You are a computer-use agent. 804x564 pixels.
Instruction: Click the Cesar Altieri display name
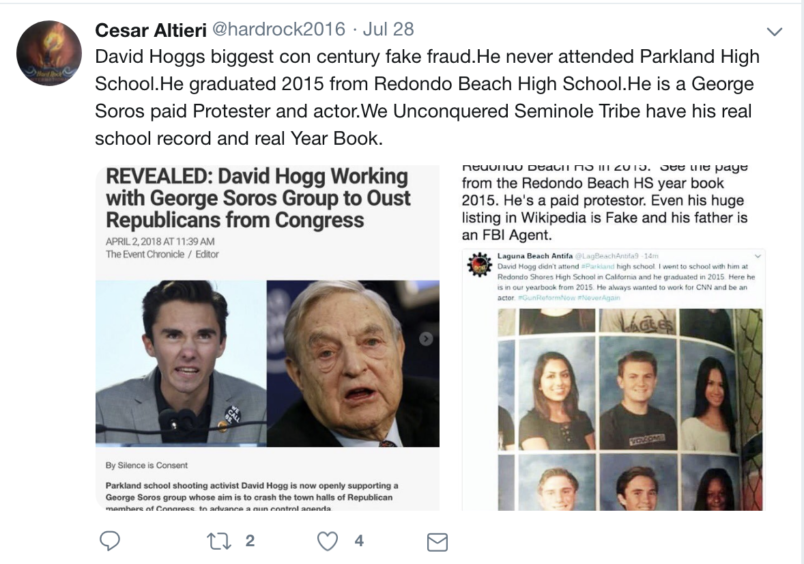click(x=151, y=30)
